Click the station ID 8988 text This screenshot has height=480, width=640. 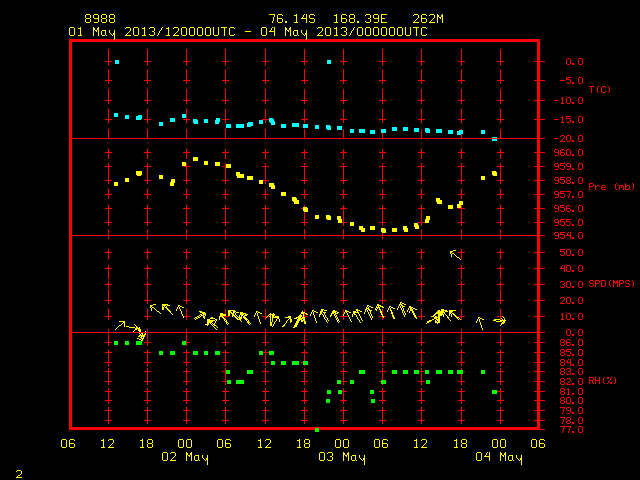tap(100, 19)
